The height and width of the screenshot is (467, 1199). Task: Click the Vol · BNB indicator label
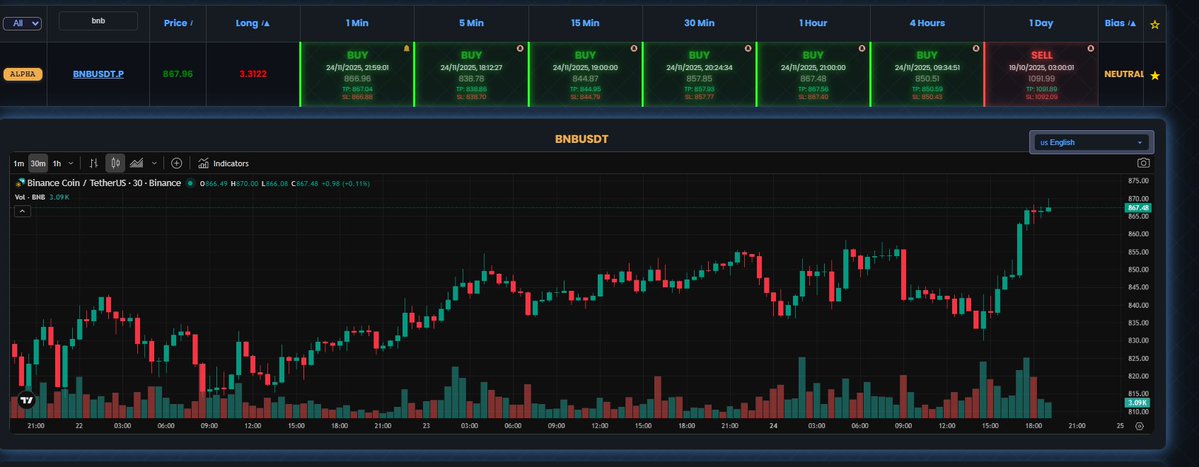pyautogui.click(x=31, y=197)
